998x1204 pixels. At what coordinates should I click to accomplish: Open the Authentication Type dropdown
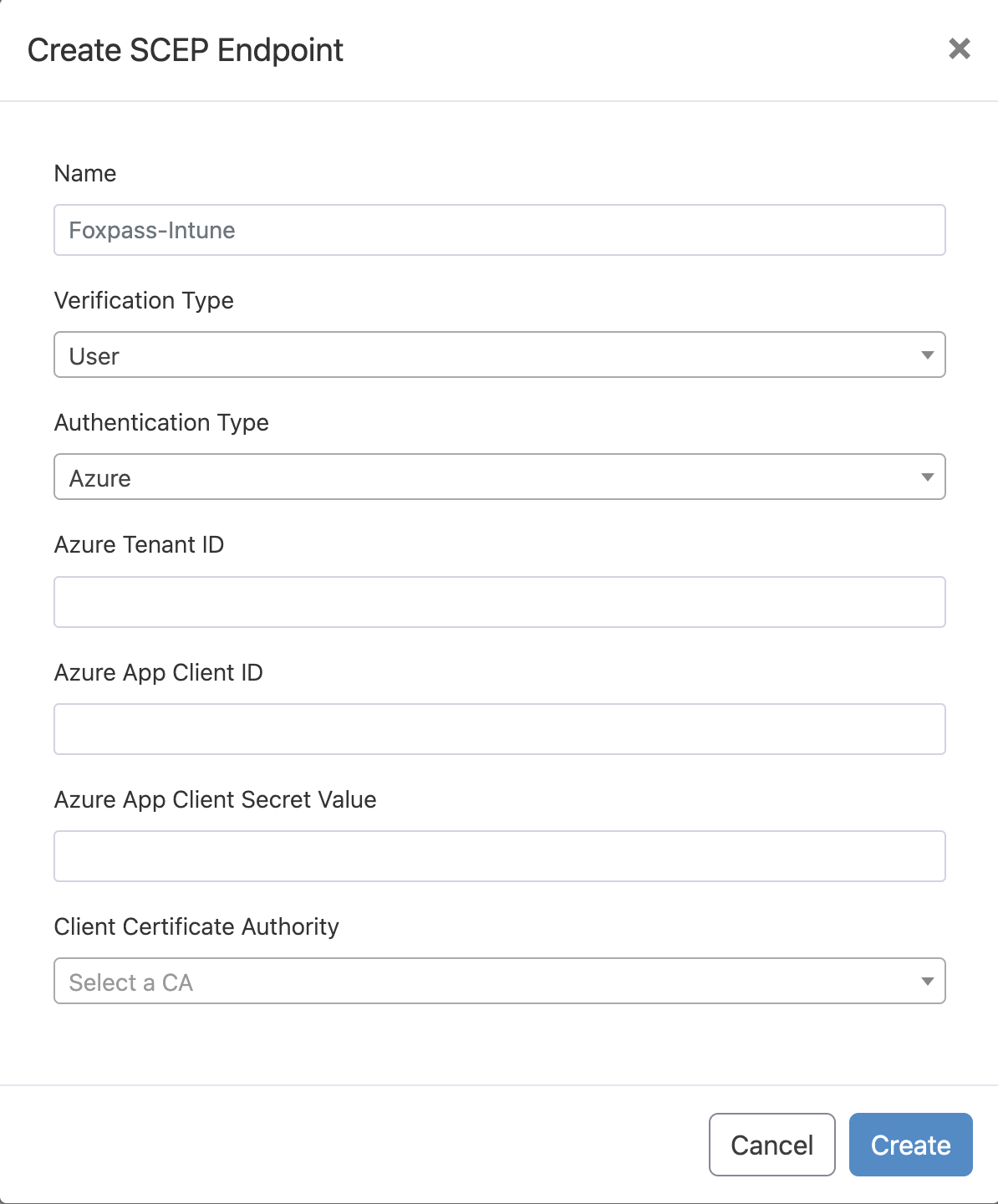coord(500,477)
